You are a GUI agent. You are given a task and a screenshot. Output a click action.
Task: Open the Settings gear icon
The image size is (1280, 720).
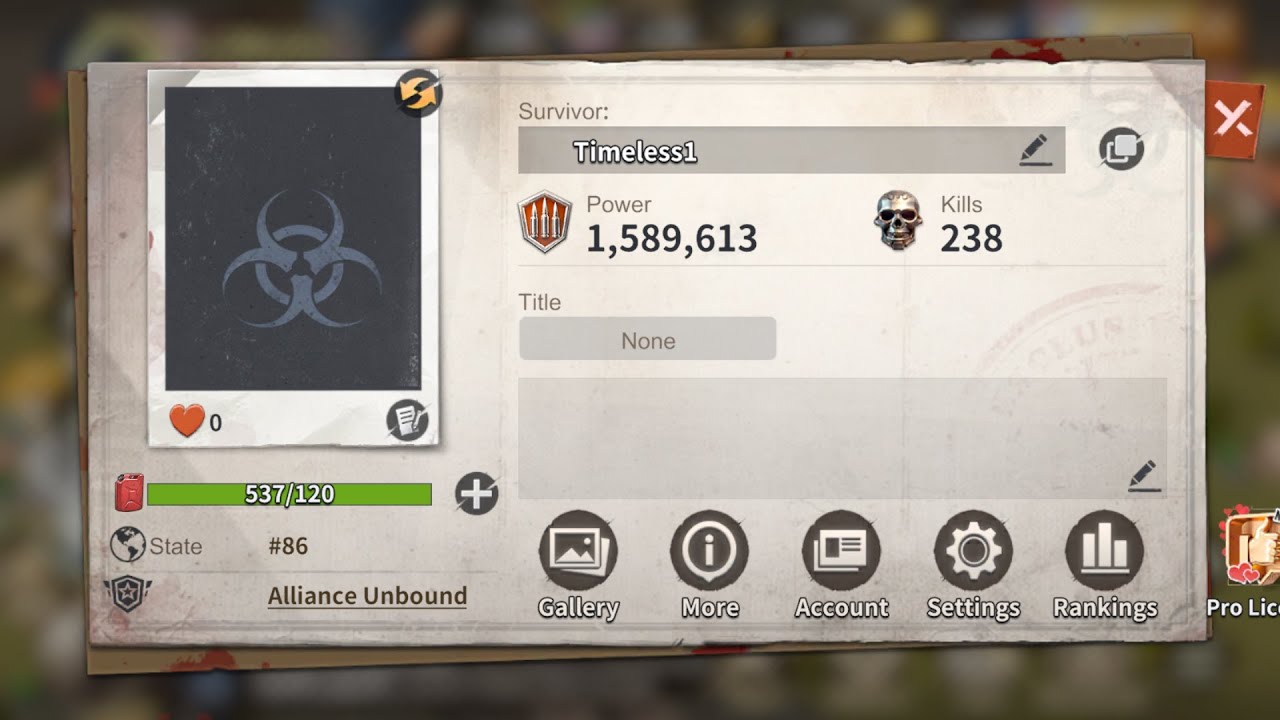click(973, 551)
